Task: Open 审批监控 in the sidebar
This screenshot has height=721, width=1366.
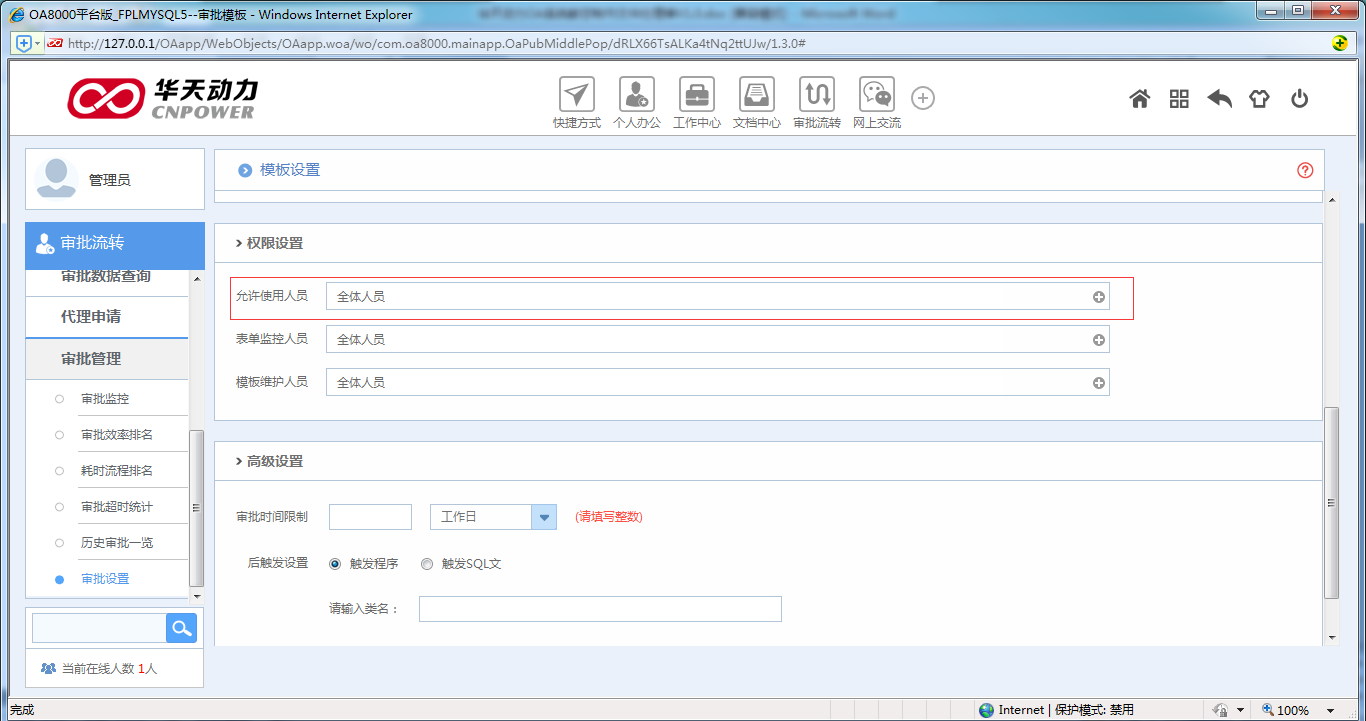Action: [x=105, y=399]
